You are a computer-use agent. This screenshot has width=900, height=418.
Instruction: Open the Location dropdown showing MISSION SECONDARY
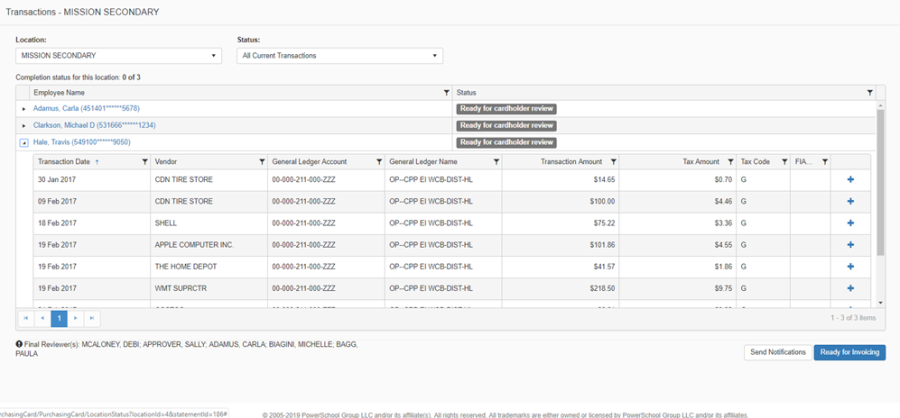tap(118, 56)
